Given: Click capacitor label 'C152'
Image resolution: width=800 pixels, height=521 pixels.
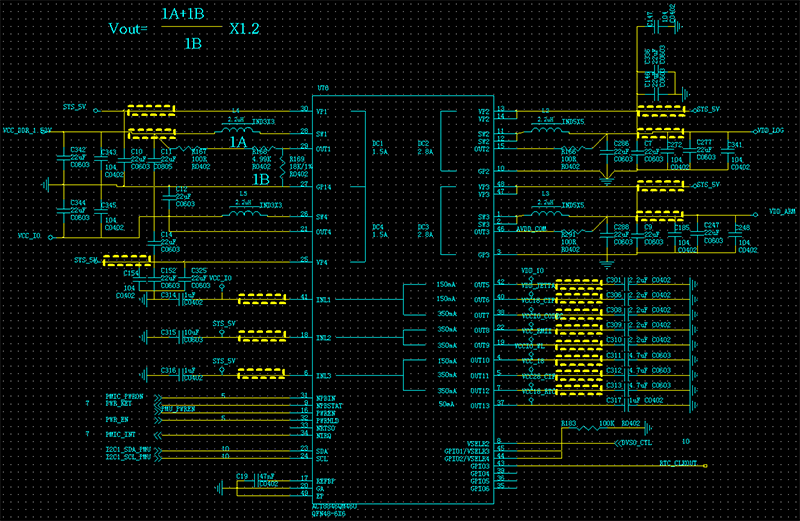Looking at the screenshot, I should (x=168, y=271).
